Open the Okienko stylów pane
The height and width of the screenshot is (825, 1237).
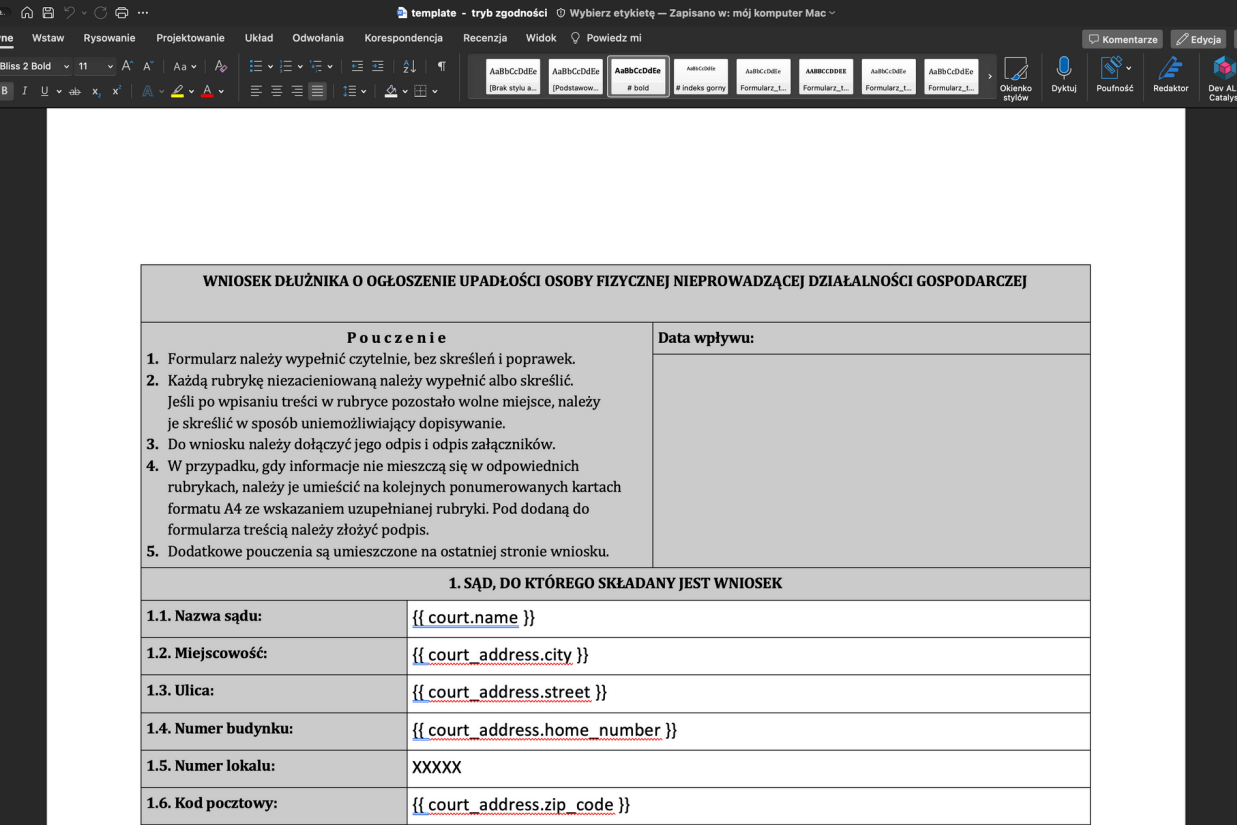pyautogui.click(x=1016, y=75)
